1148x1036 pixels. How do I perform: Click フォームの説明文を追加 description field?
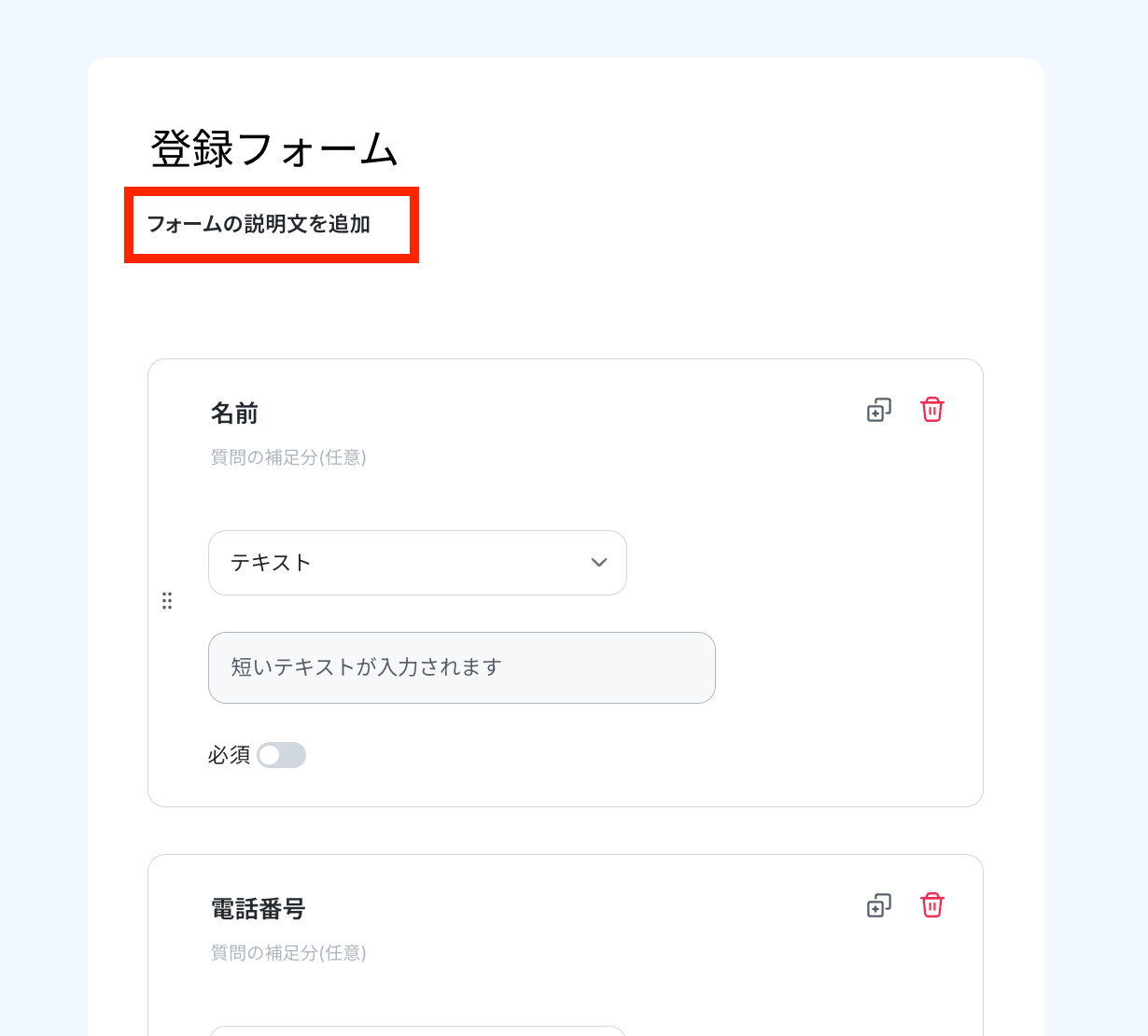click(272, 225)
